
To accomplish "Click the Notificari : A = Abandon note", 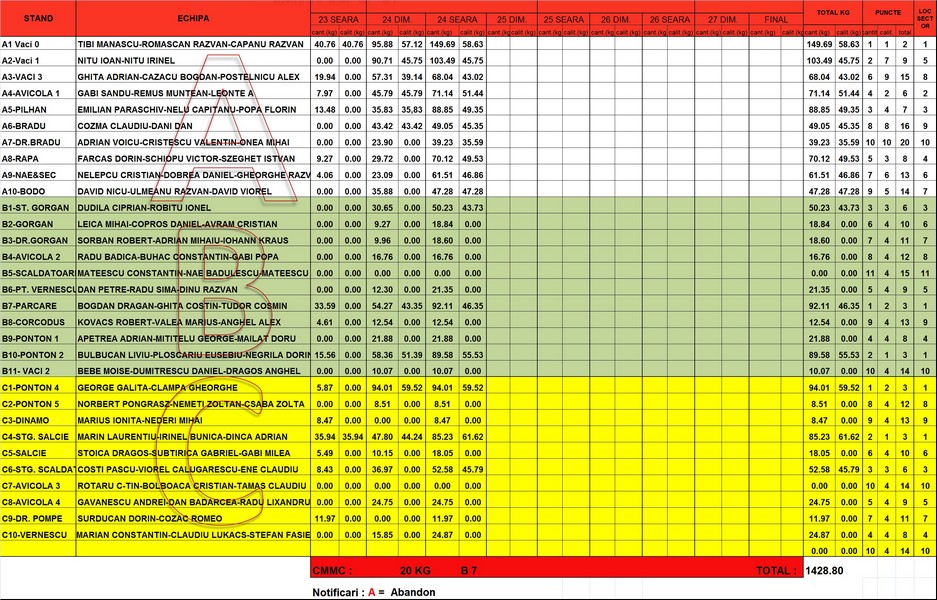I will (x=373, y=592).
